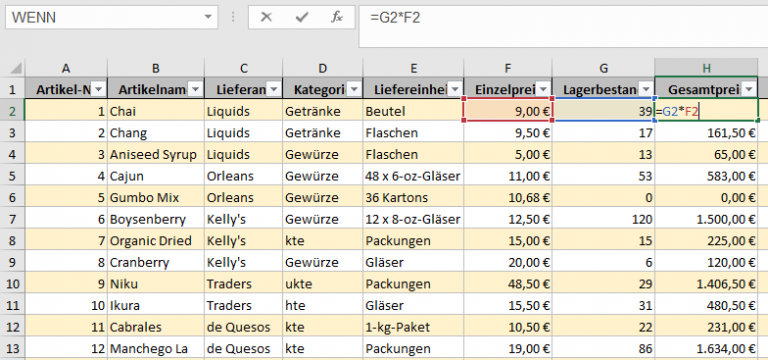768x360 pixels.
Task: Select the Cajun cell
Action: (x=156, y=176)
